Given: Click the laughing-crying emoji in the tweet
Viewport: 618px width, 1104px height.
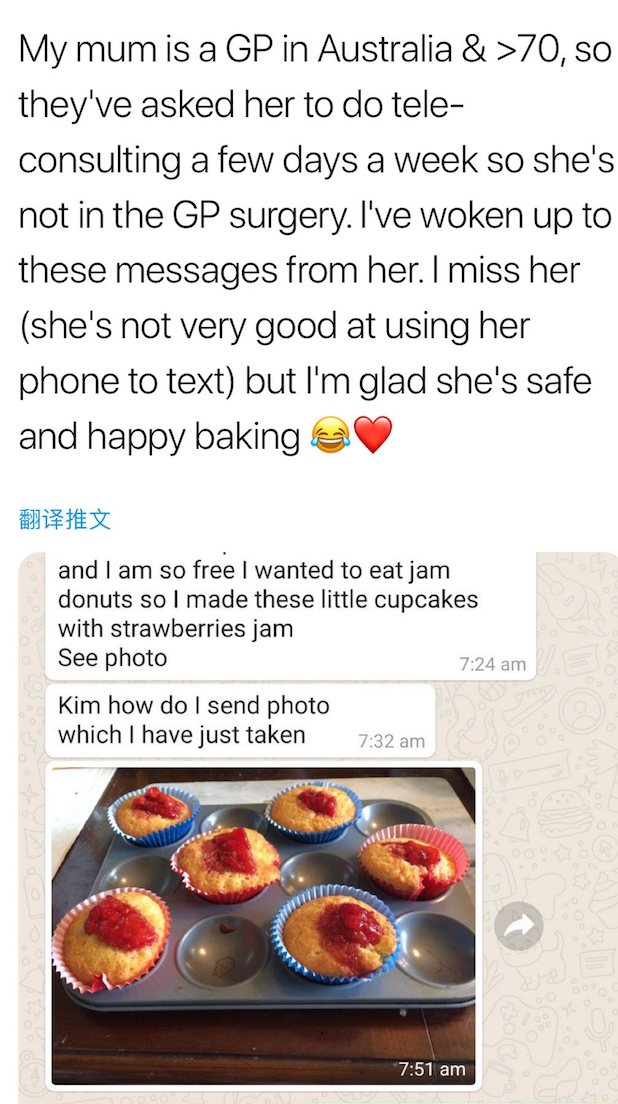Looking at the screenshot, I should click(330, 434).
